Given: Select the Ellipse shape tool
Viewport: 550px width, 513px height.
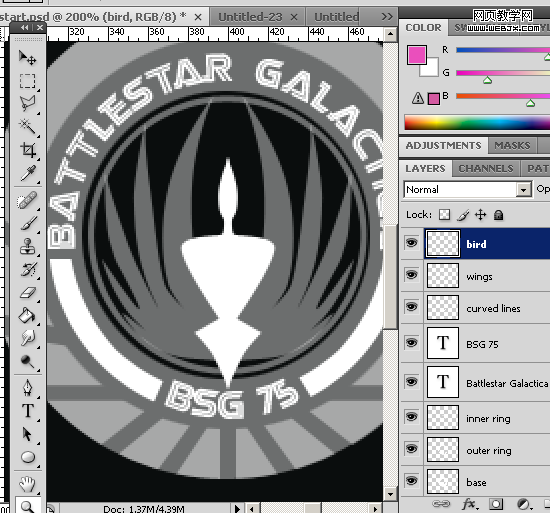Looking at the screenshot, I should tap(27, 457).
